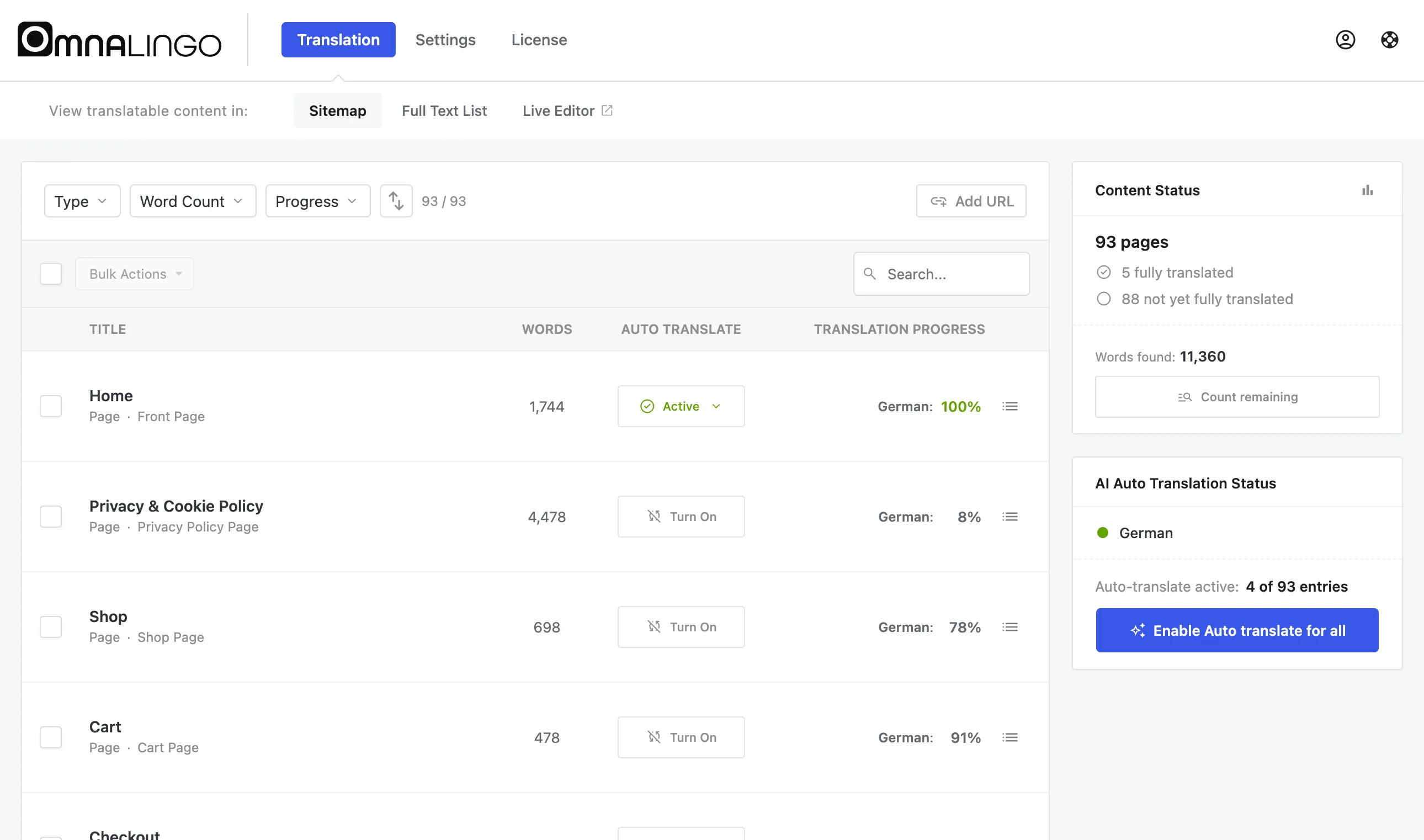Switch to Full Text List view
1424x840 pixels.
[444, 110]
